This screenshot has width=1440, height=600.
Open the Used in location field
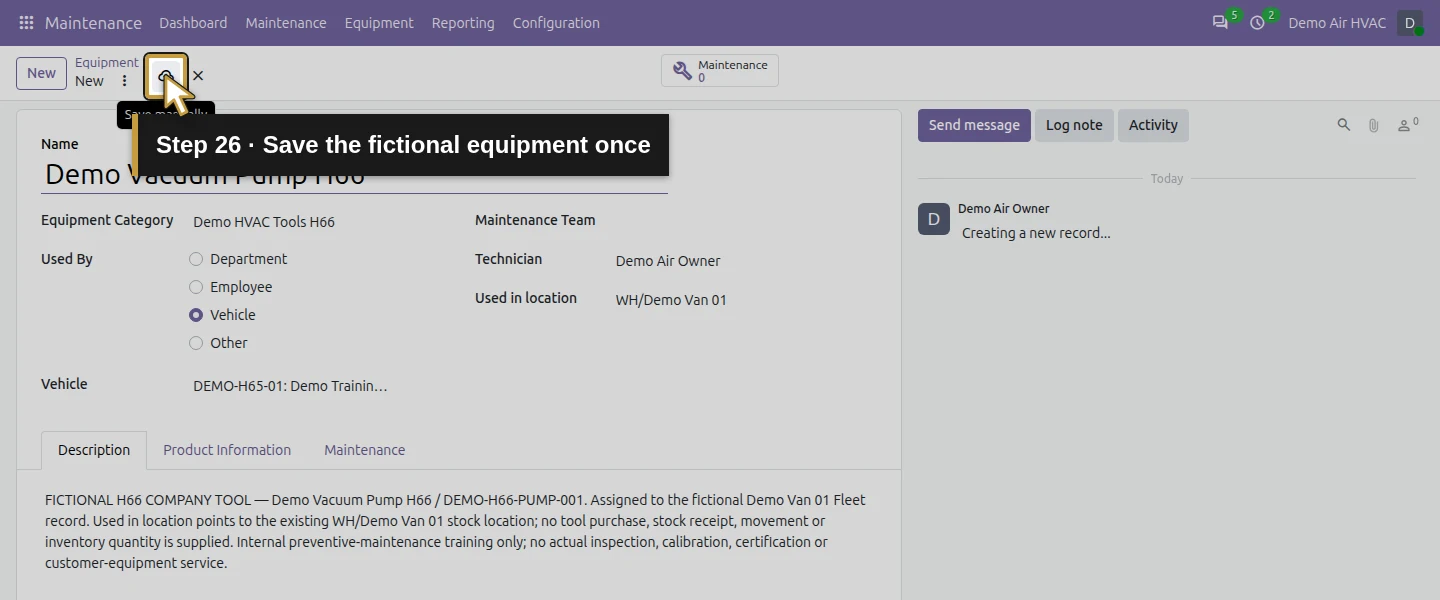coord(744,300)
